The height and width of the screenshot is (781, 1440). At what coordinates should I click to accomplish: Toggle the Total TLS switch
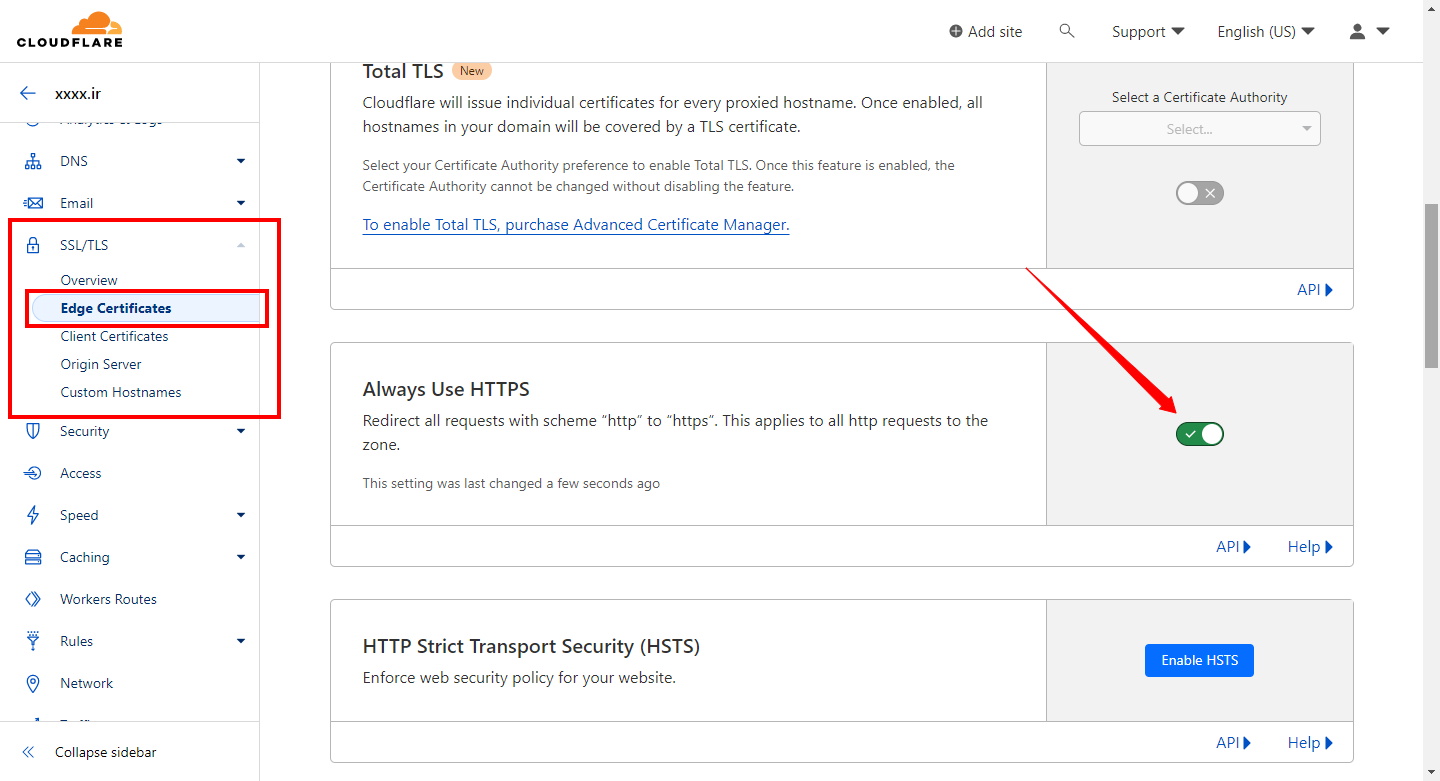pyautogui.click(x=1200, y=193)
